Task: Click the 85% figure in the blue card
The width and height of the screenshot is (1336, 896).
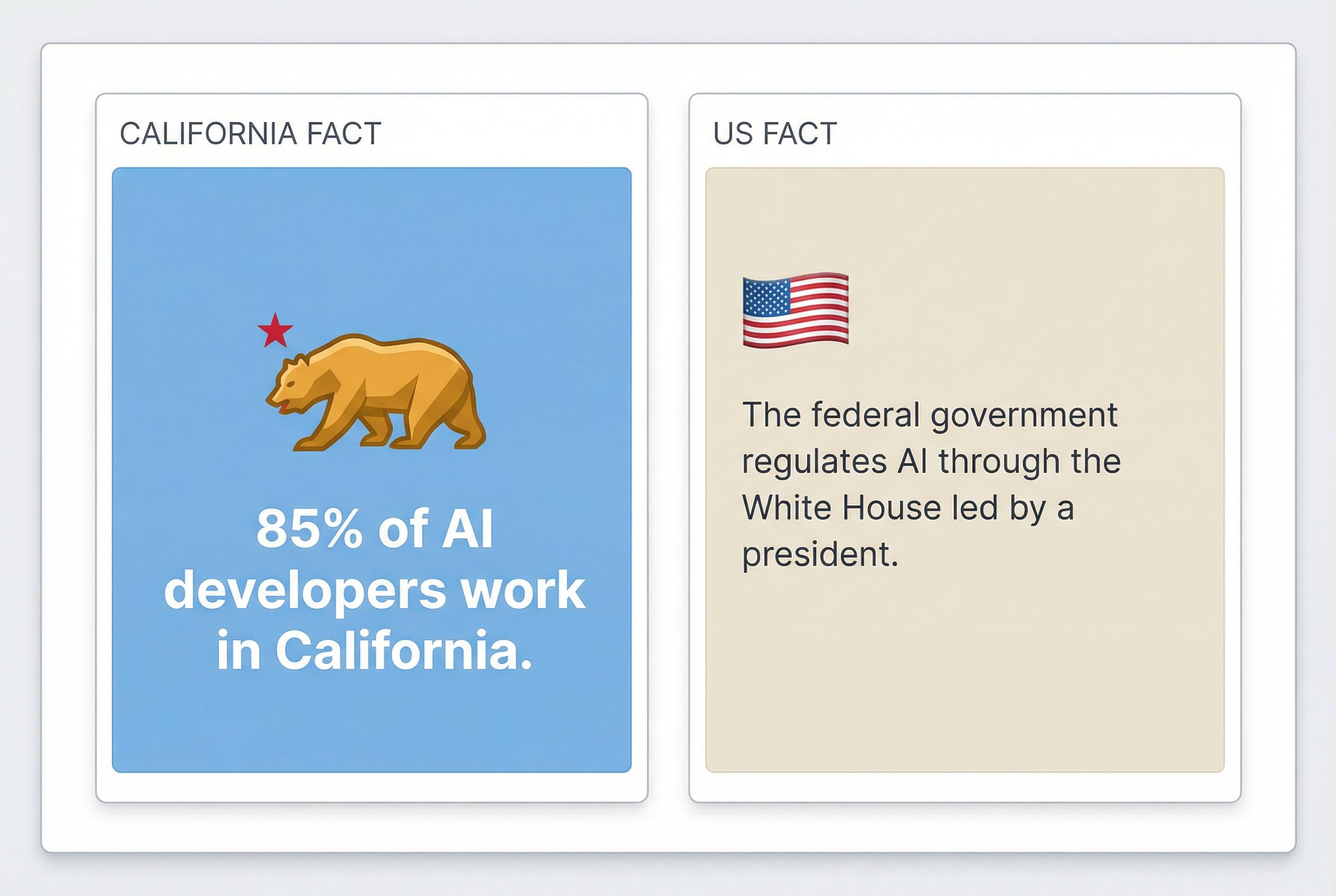Action: [309, 530]
